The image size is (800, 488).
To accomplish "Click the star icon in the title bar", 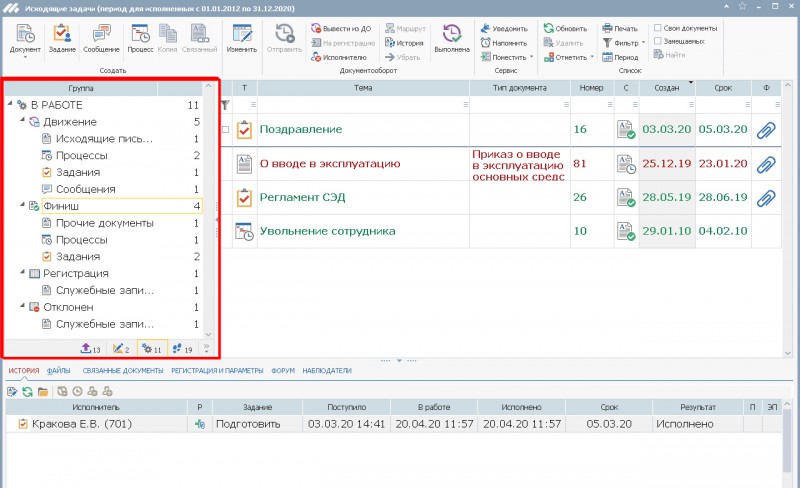I will 742,6.
